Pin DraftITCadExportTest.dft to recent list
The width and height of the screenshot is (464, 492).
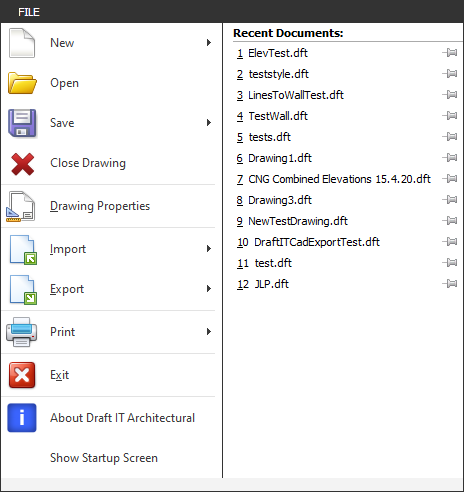click(450, 242)
